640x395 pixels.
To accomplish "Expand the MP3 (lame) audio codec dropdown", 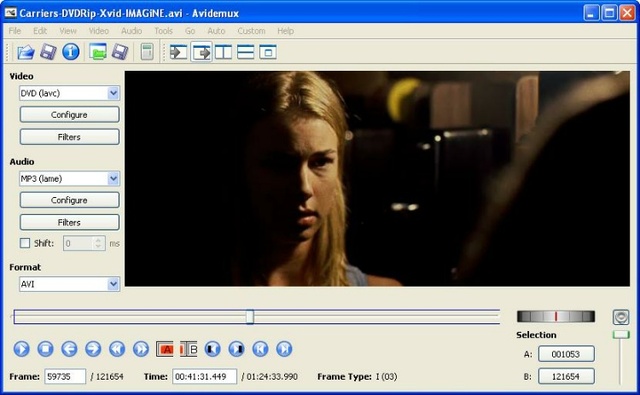I will point(69,179).
